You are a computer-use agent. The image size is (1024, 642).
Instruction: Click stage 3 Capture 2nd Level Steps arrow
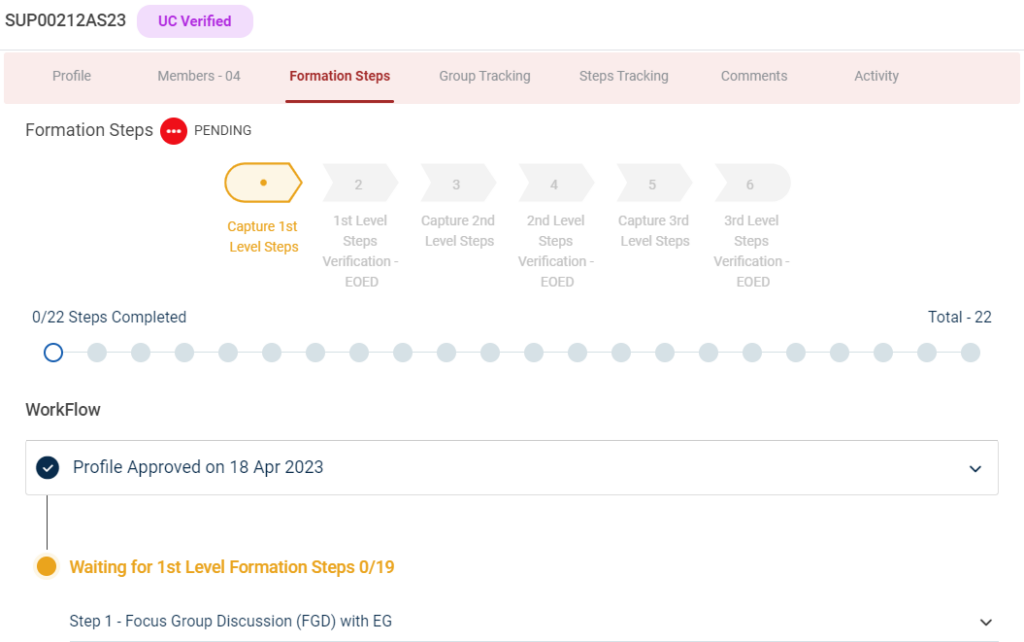tap(457, 184)
